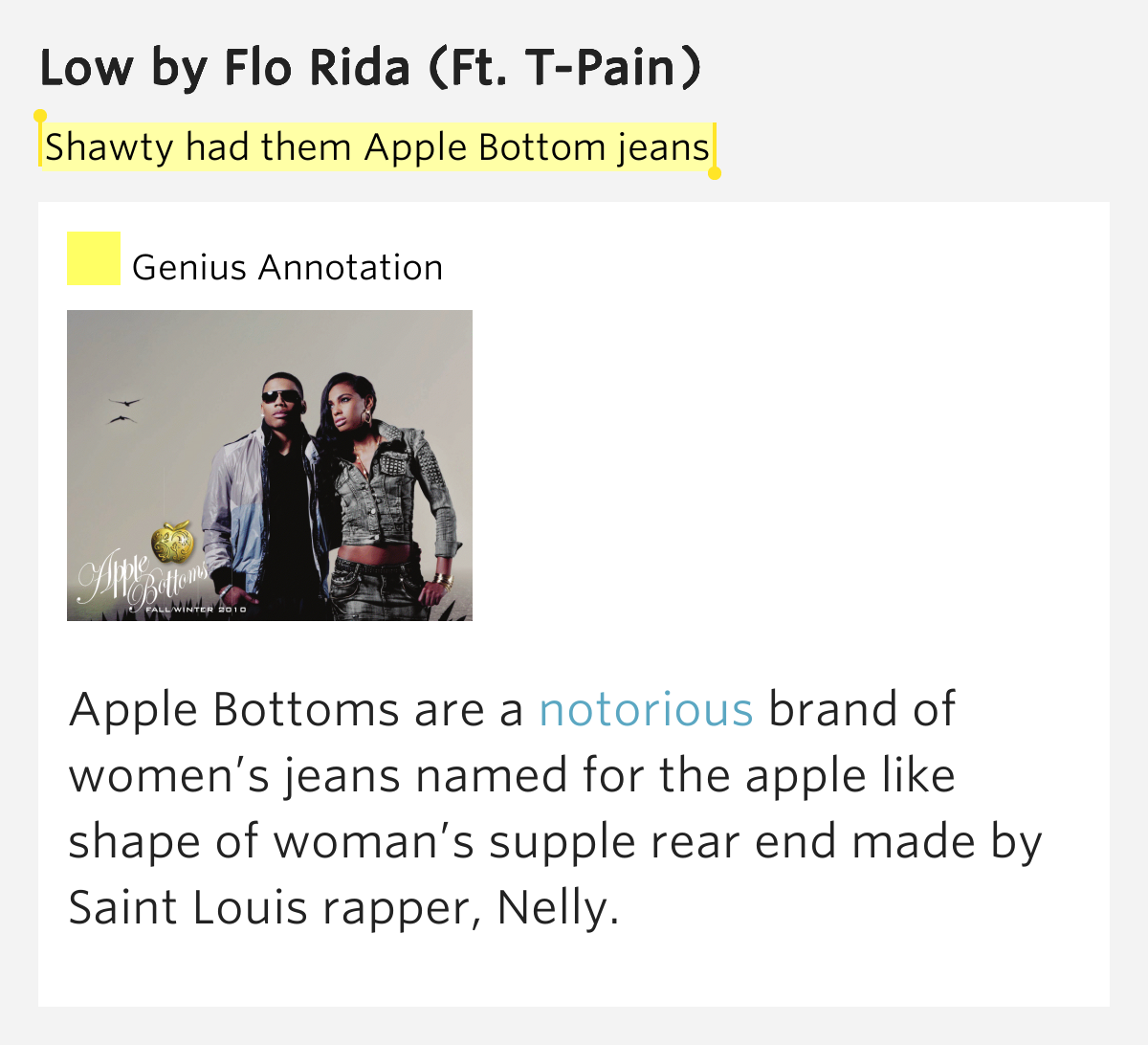
Task: Click the word "jeans" in the highlighted lyric
Action: click(663, 148)
